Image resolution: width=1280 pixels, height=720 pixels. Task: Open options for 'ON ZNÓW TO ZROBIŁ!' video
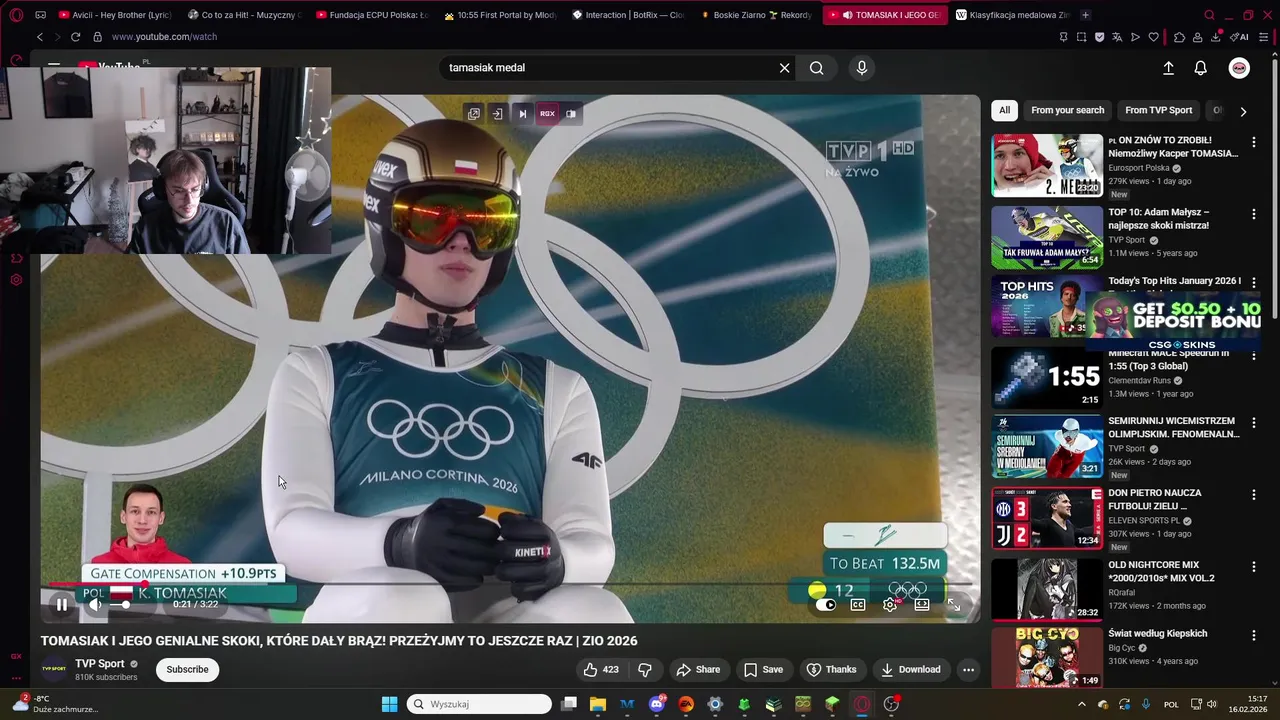click(x=1253, y=142)
